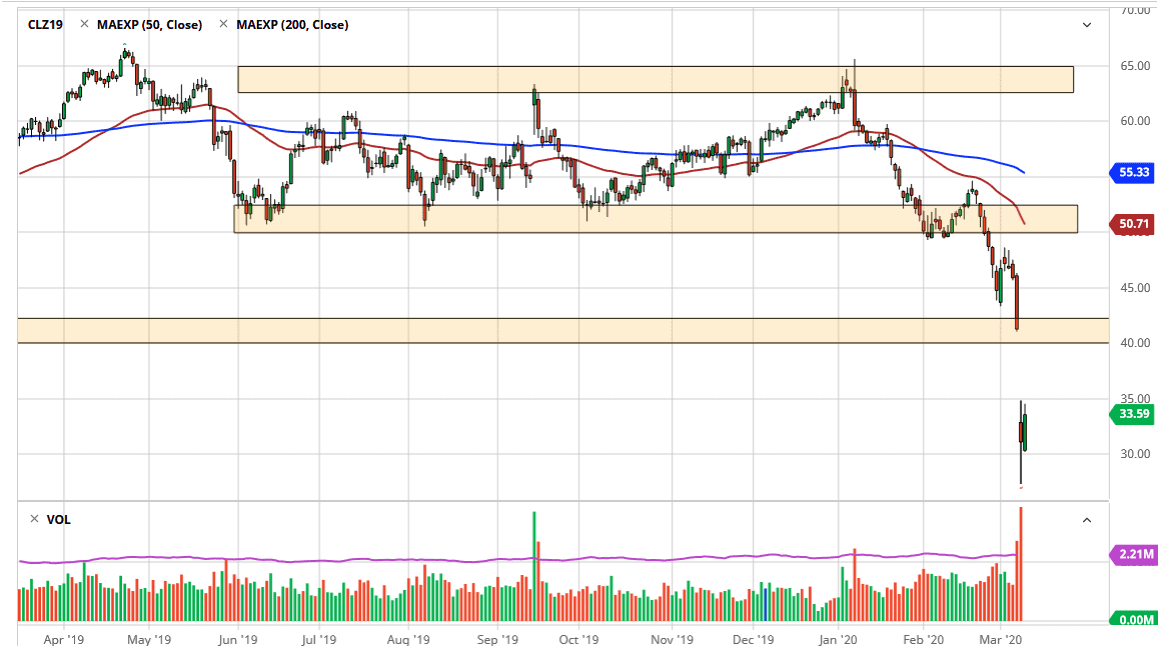Click the 33.59 green last price tag
The width and height of the screenshot is (1167, 646).
coord(1133,414)
